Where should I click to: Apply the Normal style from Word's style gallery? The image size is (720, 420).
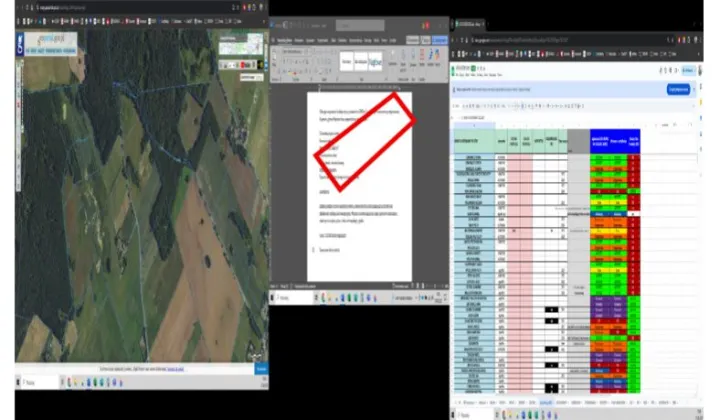pyautogui.click(x=347, y=62)
